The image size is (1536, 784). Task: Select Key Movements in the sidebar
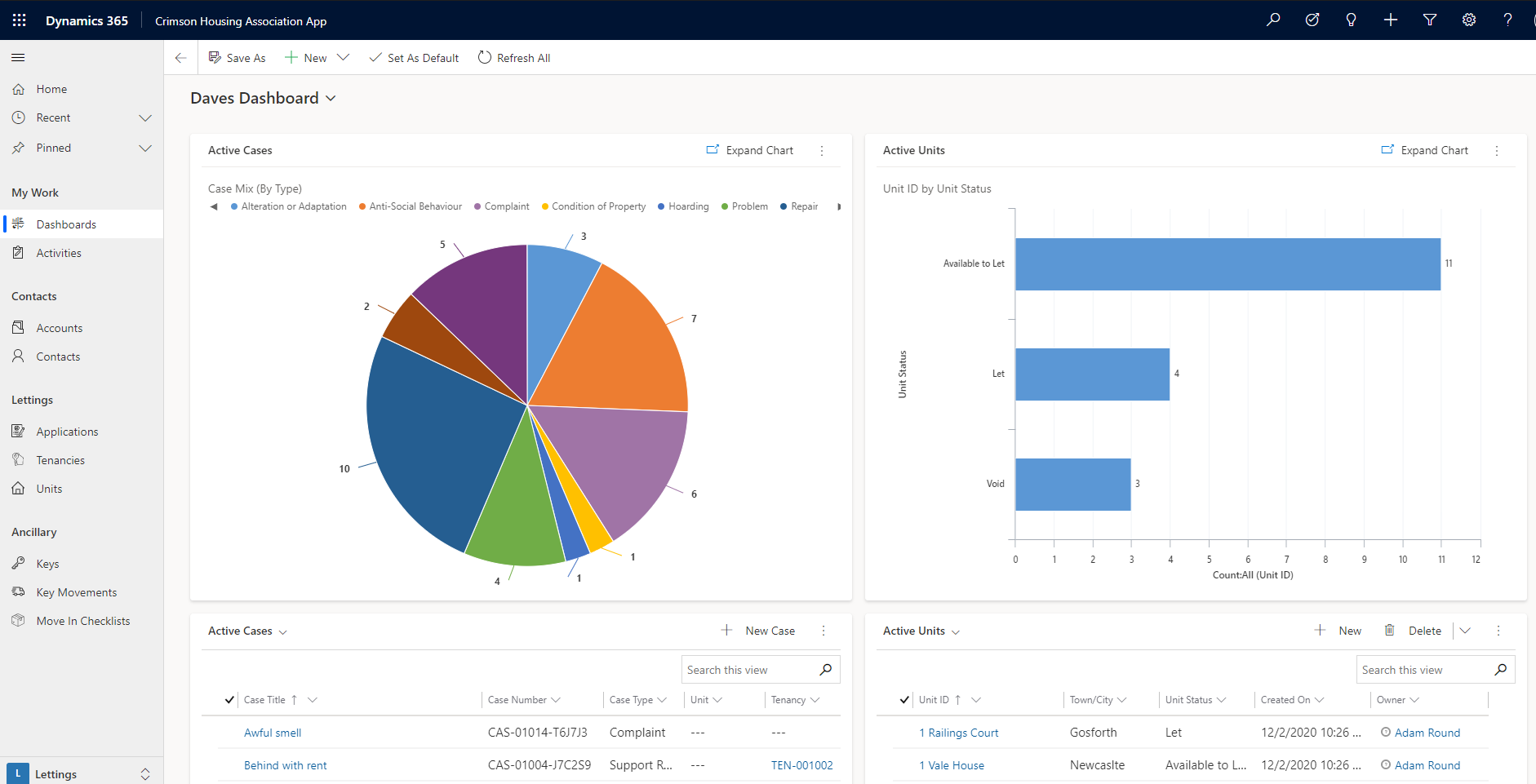pos(76,592)
